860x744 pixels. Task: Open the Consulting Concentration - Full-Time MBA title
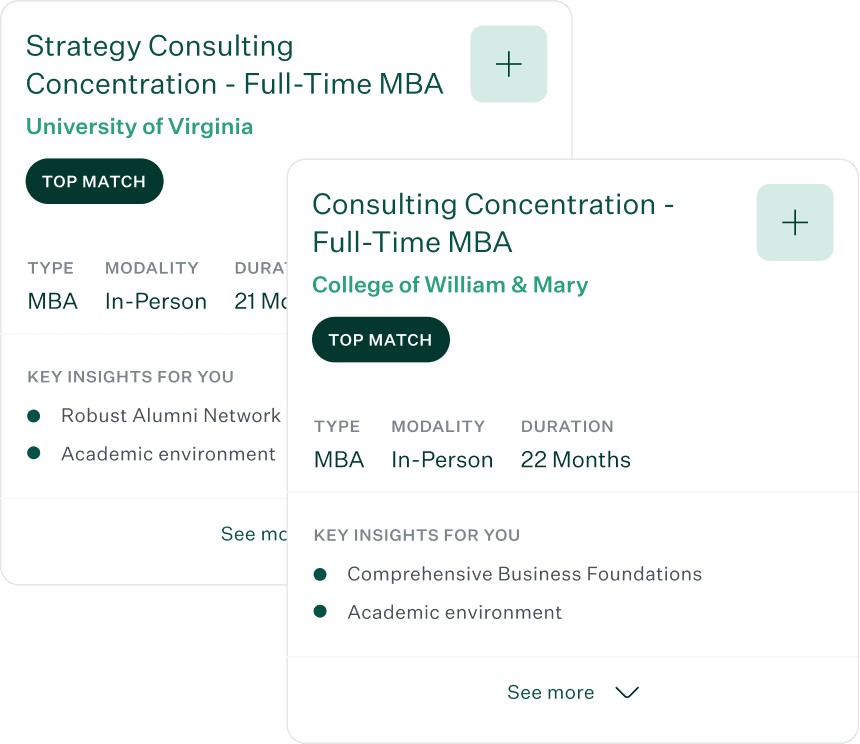pyautogui.click(x=493, y=223)
